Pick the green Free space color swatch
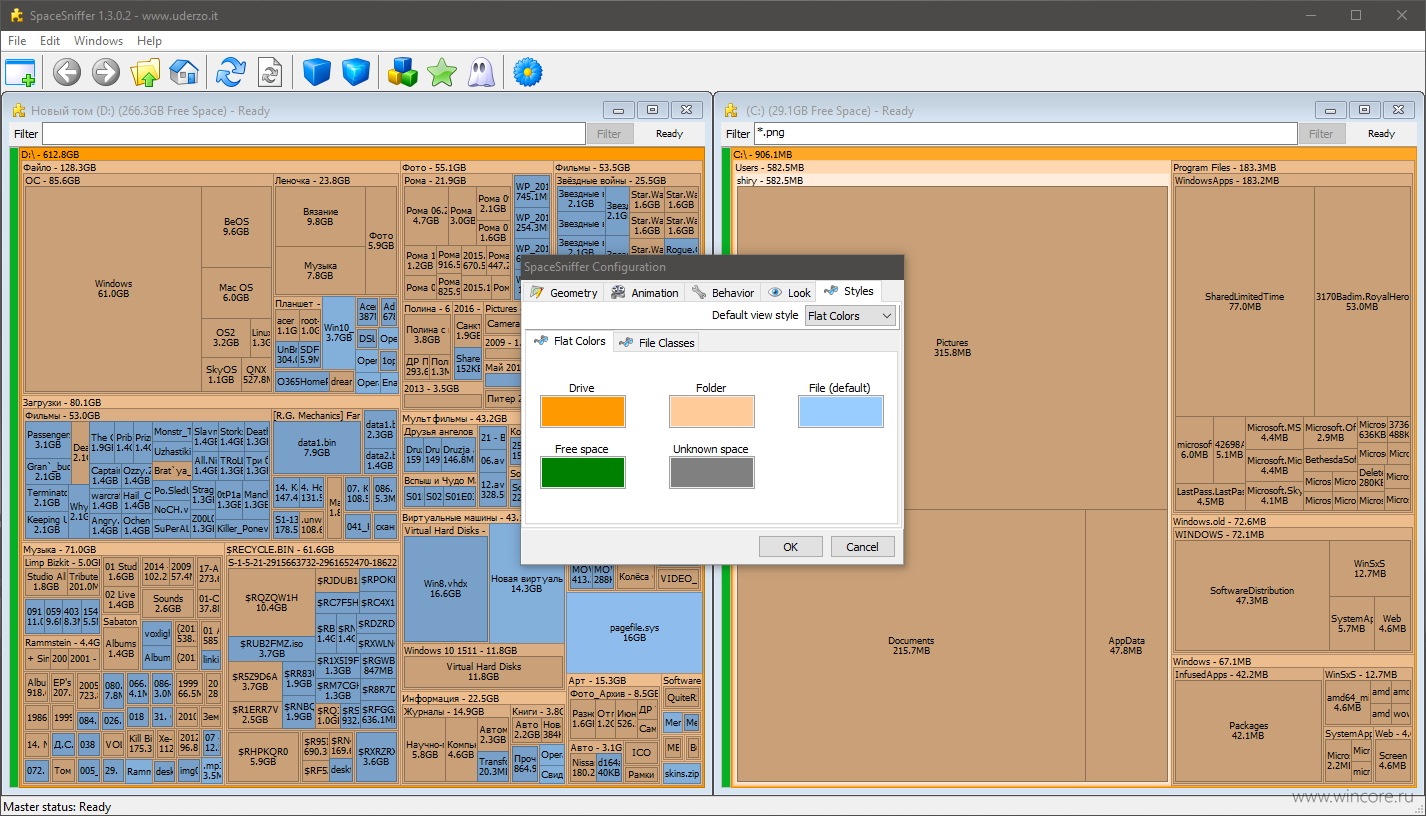 pos(582,472)
